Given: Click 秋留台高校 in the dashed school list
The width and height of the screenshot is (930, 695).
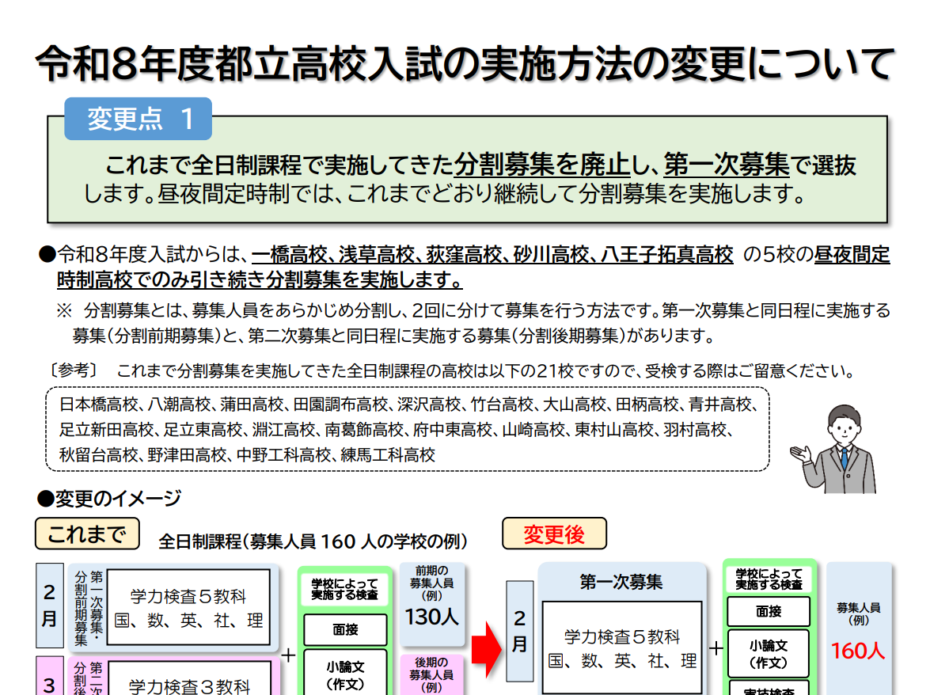Looking at the screenshot, I should [98, 455].
